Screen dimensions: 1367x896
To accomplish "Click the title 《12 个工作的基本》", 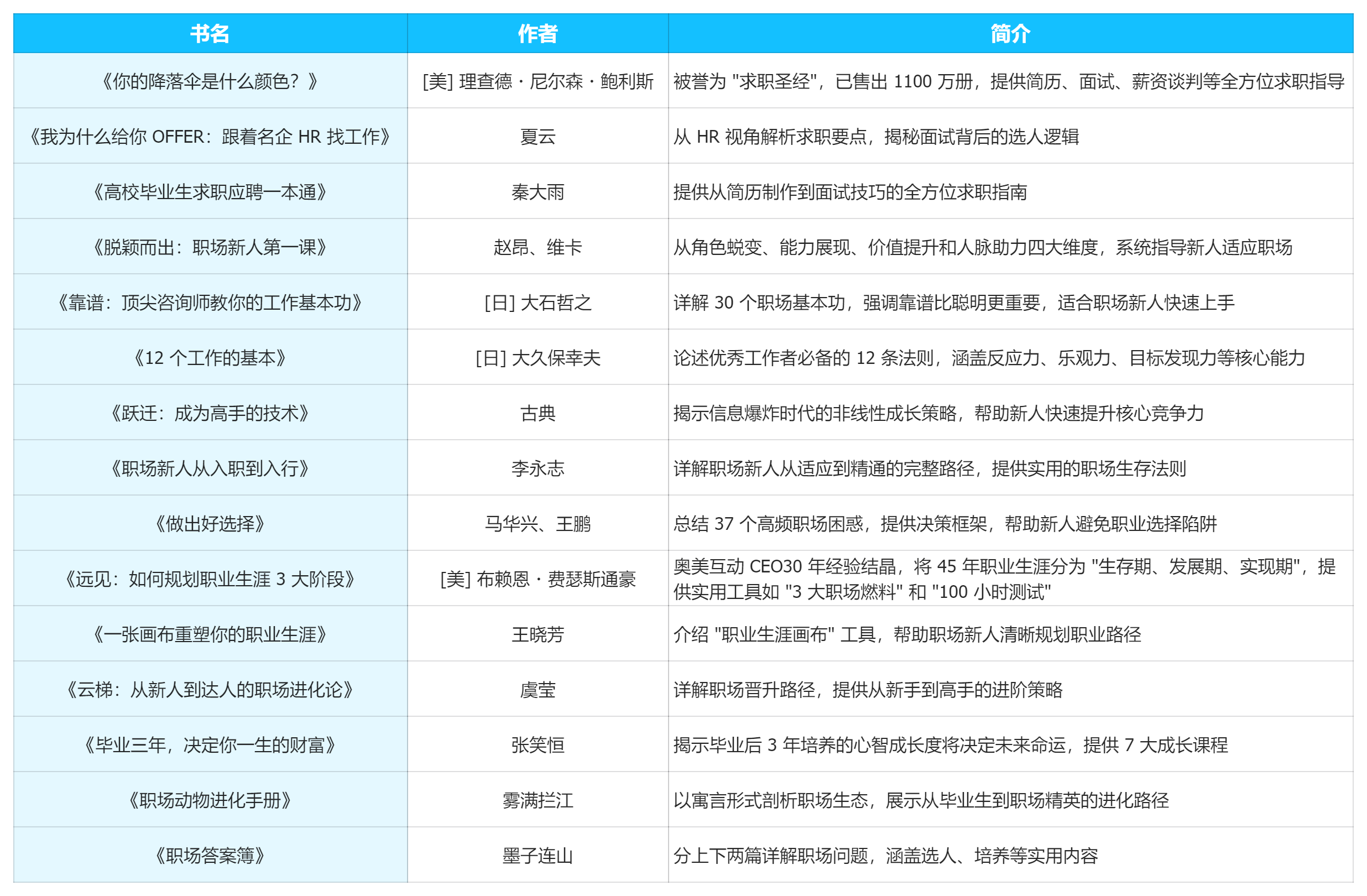I will pyautogui.click(x=210, y=357).
